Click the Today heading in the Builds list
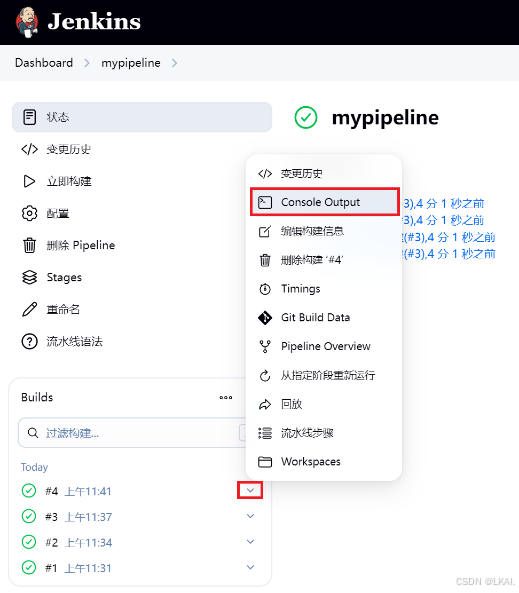The width and height of the screenshot is (519, 593). 34,467
